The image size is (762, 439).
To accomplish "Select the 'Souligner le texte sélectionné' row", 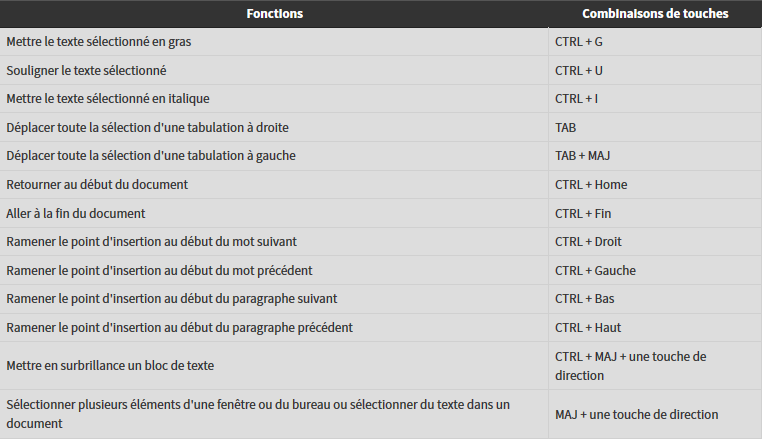I will coord(381,70).
